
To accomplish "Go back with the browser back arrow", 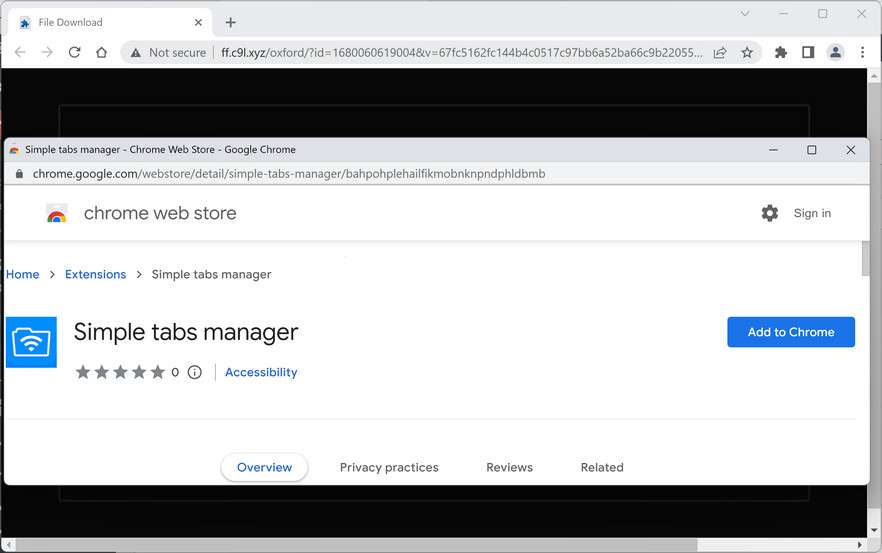I will (20, 52).
